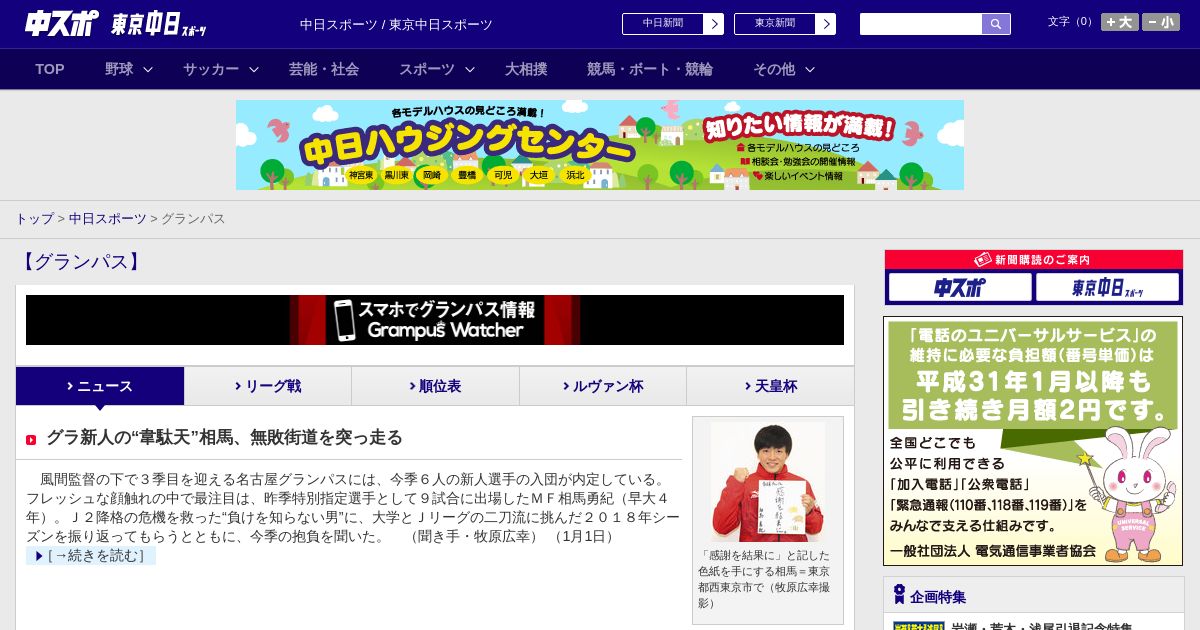1200x630 pixels.
Task: Click 中スポ subscription guide button
Action: point(960,288)
